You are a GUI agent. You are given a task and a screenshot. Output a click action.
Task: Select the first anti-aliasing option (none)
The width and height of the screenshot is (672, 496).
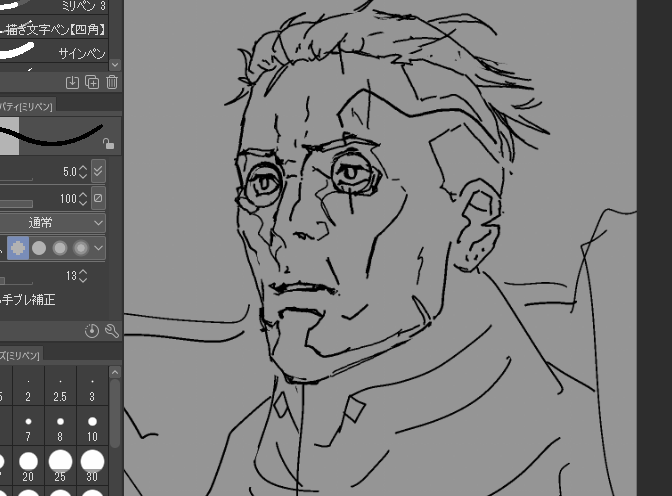click(18, 248)
